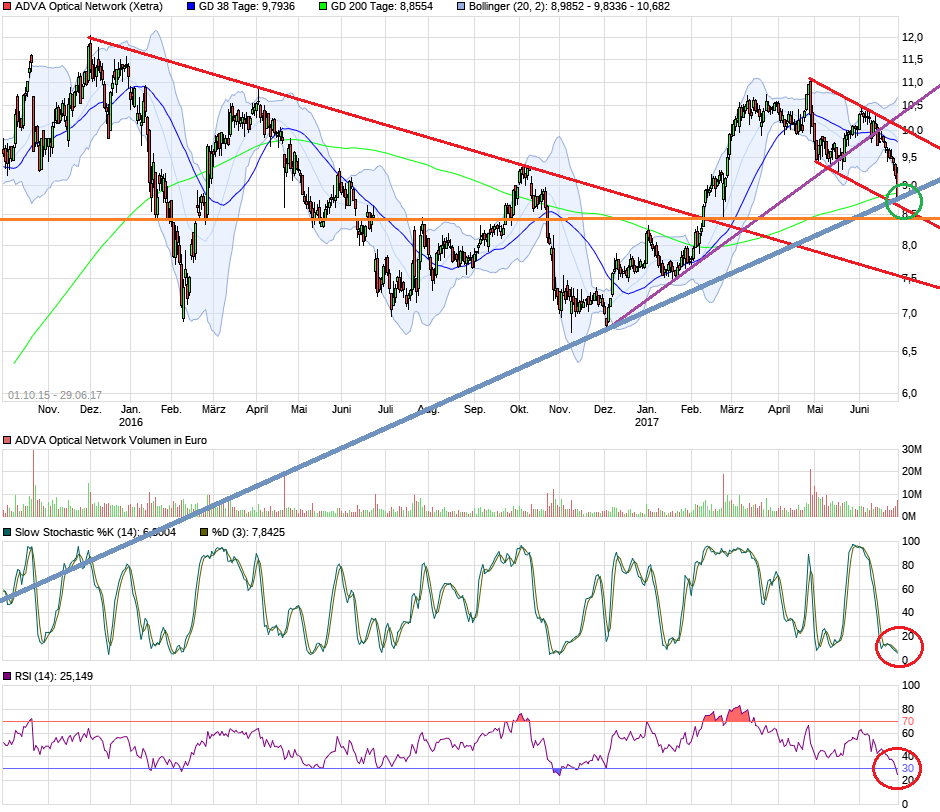Viewport: 940px width, 812px height.
Task: Click the '6,0' price axis value
Action: [x=909, y=393]
